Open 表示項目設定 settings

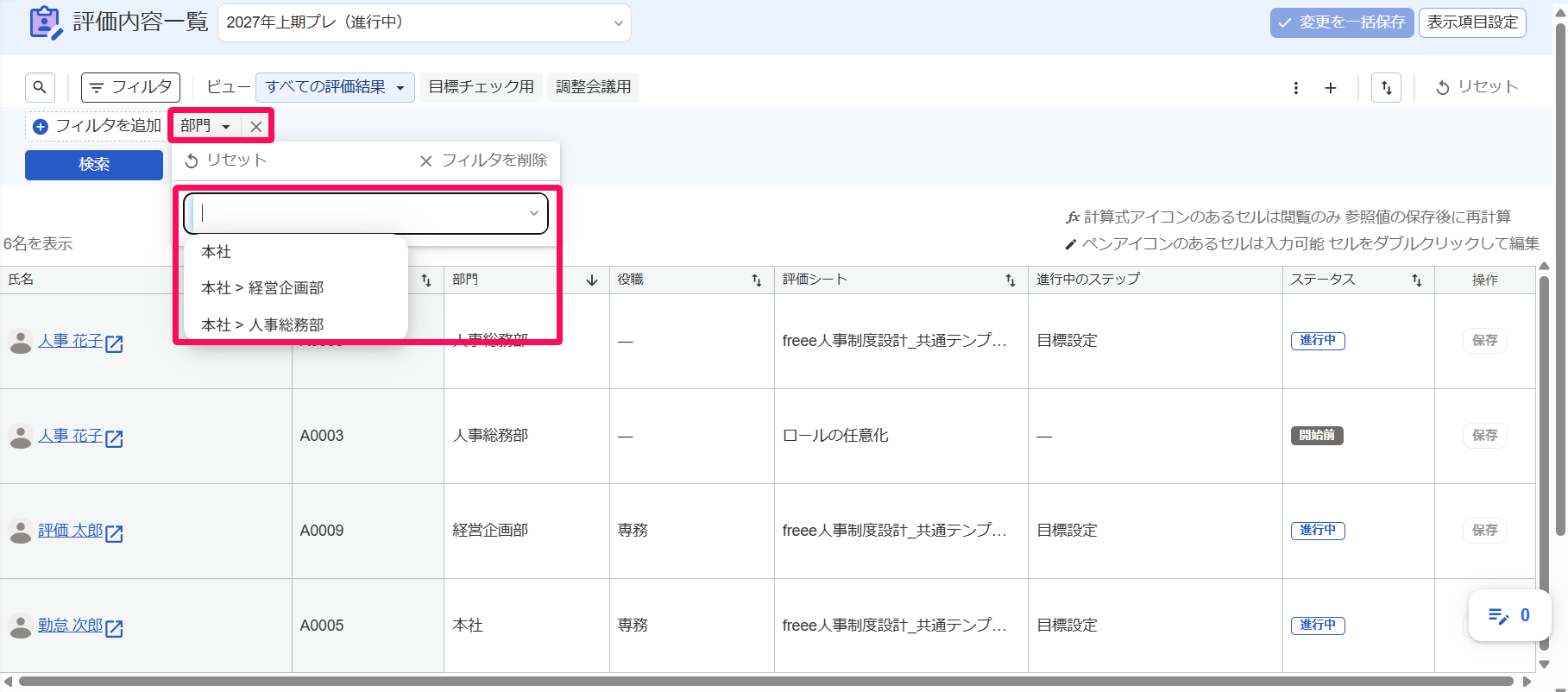pos(1472,22)
